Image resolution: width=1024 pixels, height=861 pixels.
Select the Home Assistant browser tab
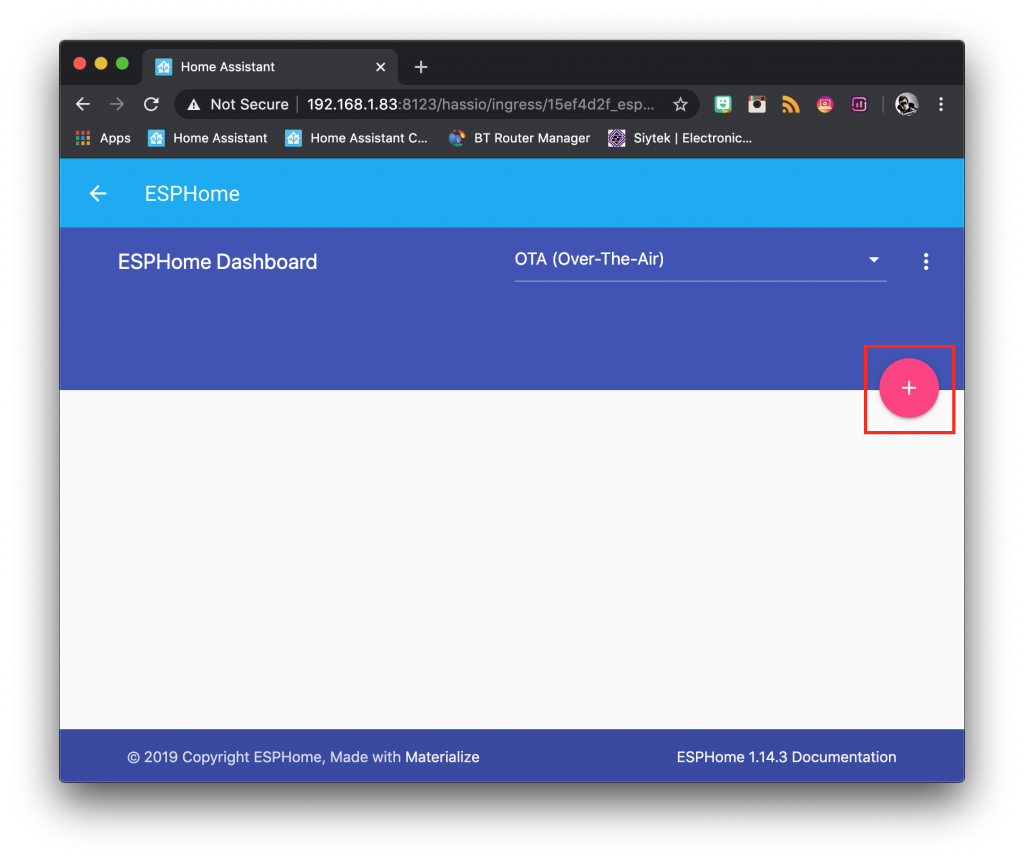[270, 67]
